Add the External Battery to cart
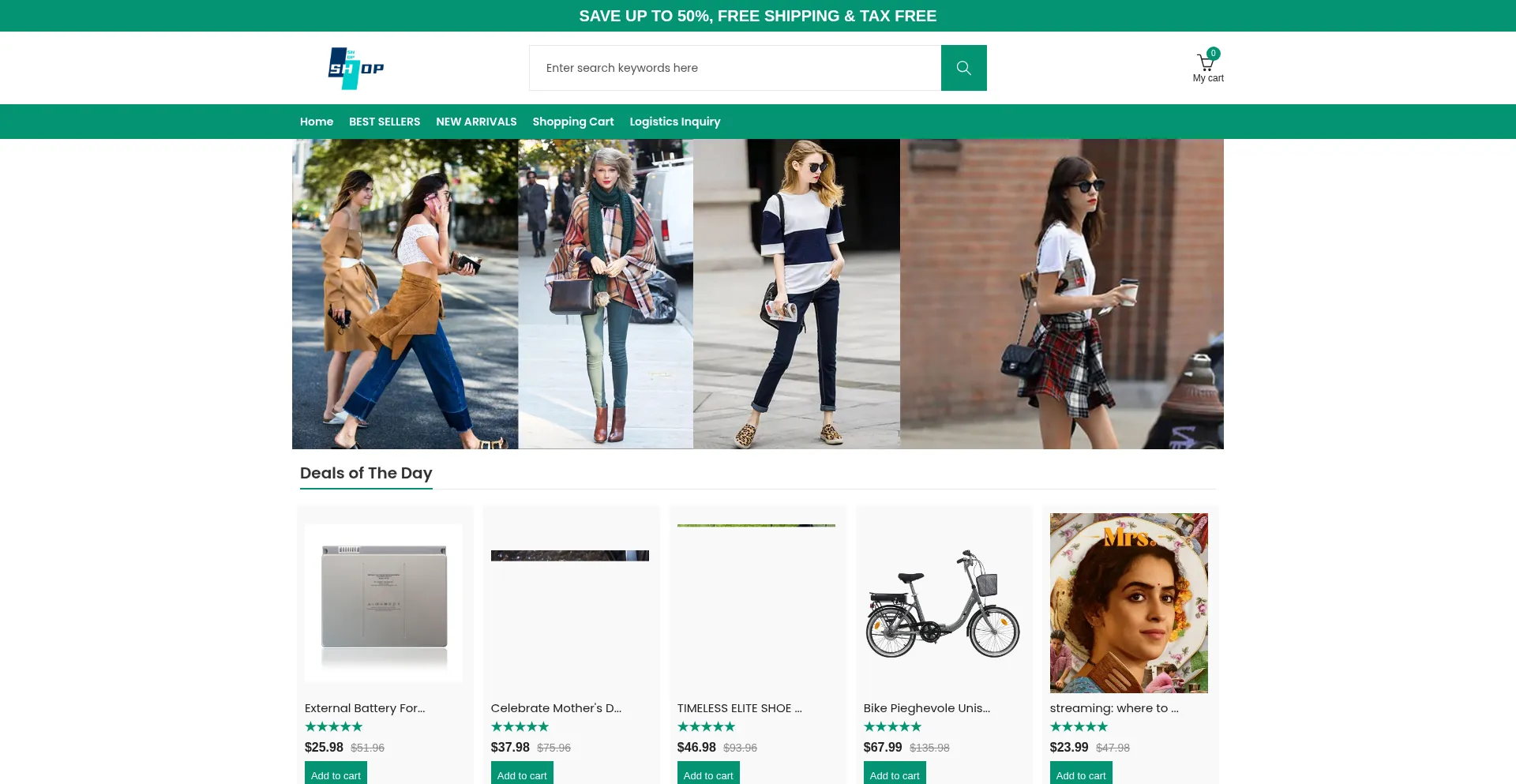 pyautogui.click(x=336, y=775)
